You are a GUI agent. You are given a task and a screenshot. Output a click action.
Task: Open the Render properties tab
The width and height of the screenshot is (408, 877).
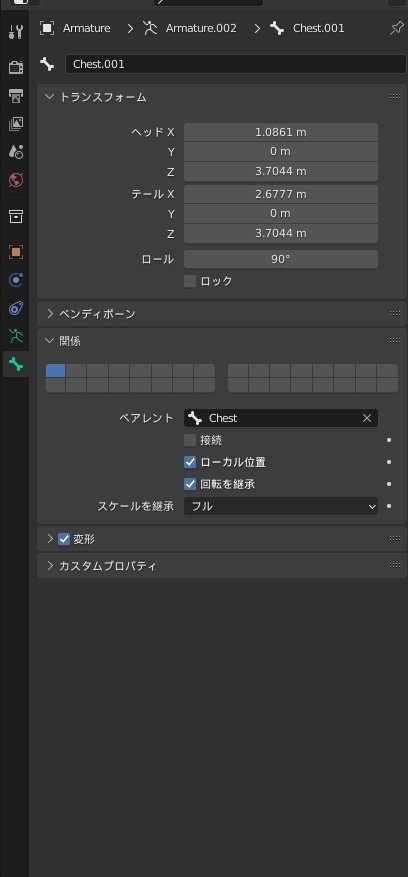click(x=16, y=68)
